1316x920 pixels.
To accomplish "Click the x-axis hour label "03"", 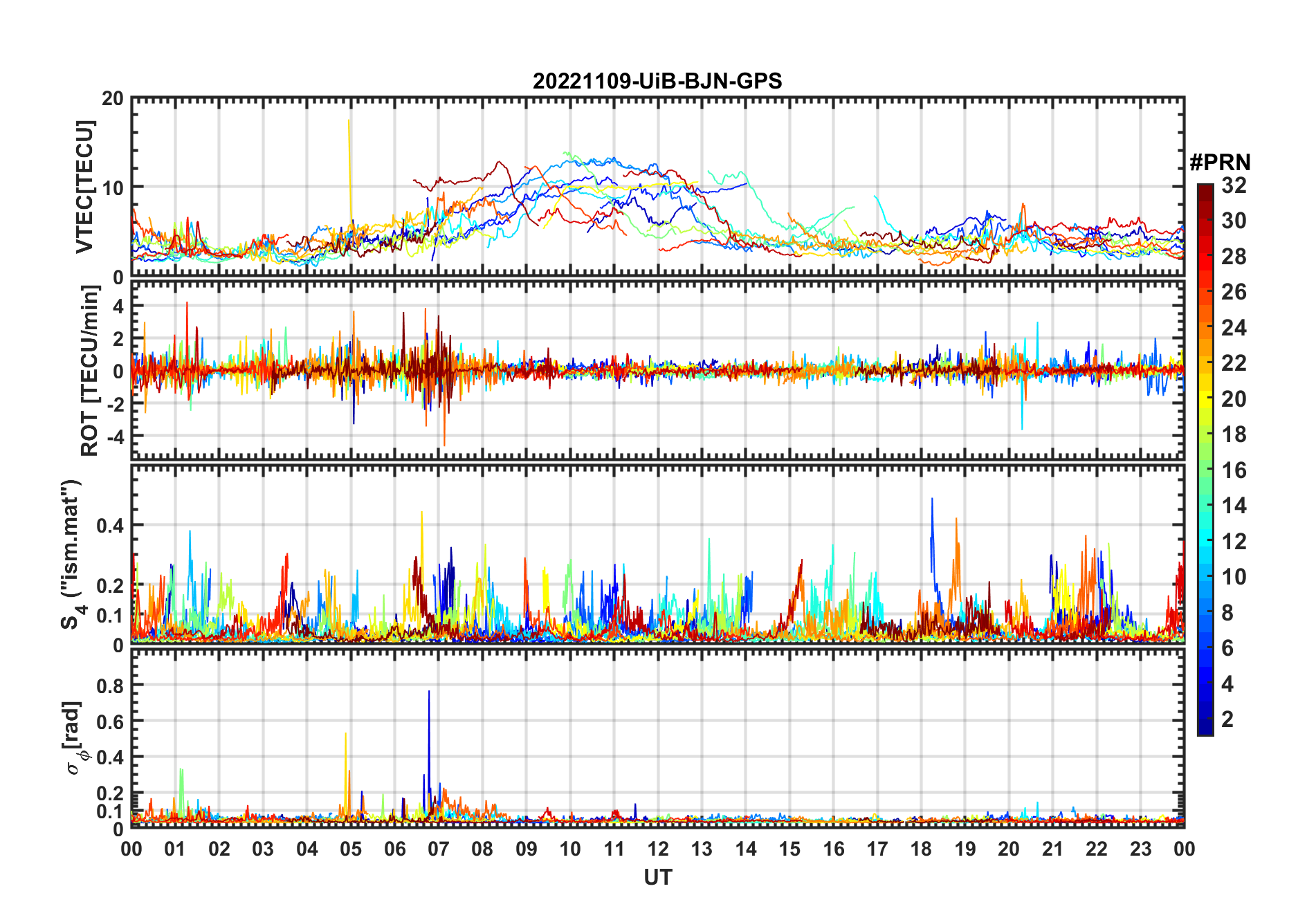I will pyautogui.click(x=263, y=849).
